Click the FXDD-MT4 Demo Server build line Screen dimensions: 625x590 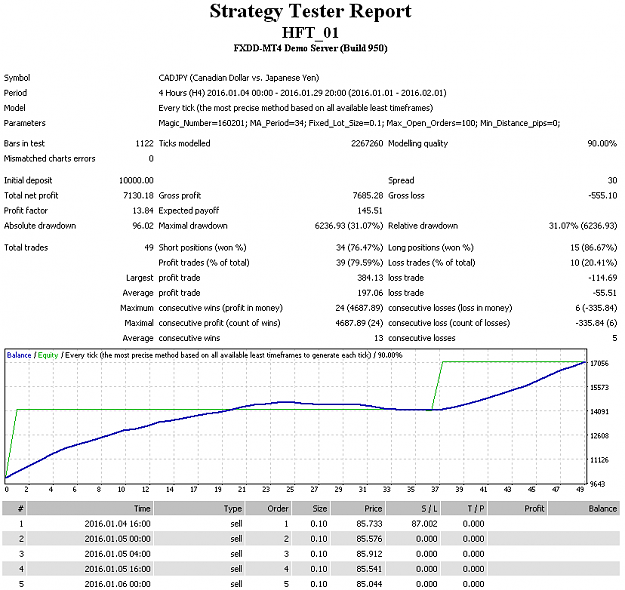[x=310, y=48]
